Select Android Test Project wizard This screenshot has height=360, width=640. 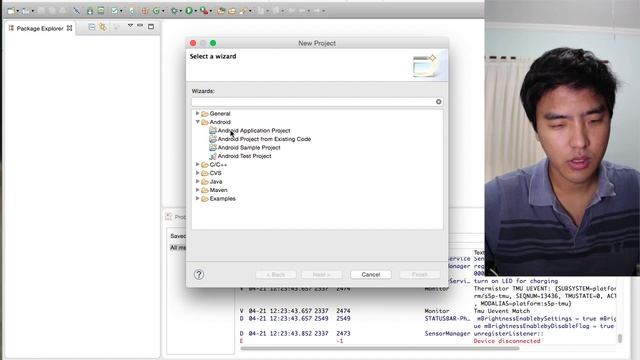tap(240, 156)
